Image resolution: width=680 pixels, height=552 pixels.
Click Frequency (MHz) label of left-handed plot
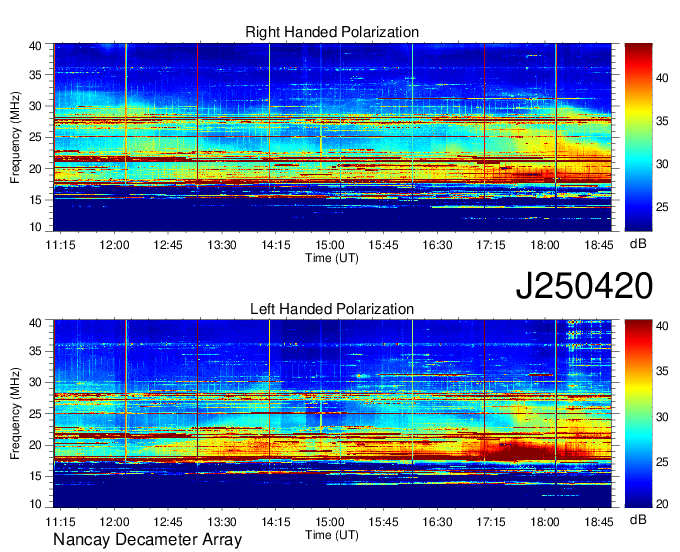click(15, 414)
